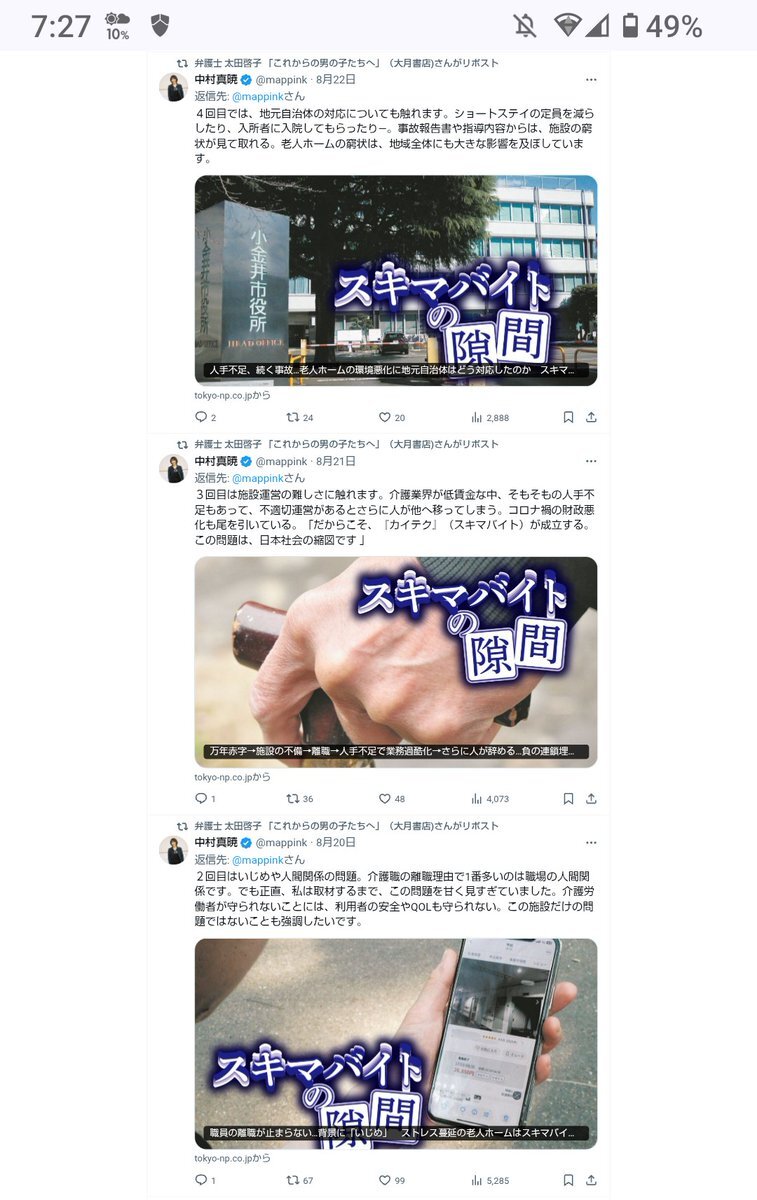Viewport: 757px width, 1200px height.
Task: Repost the August 22 tweet
Action: [x=293, y=417]
